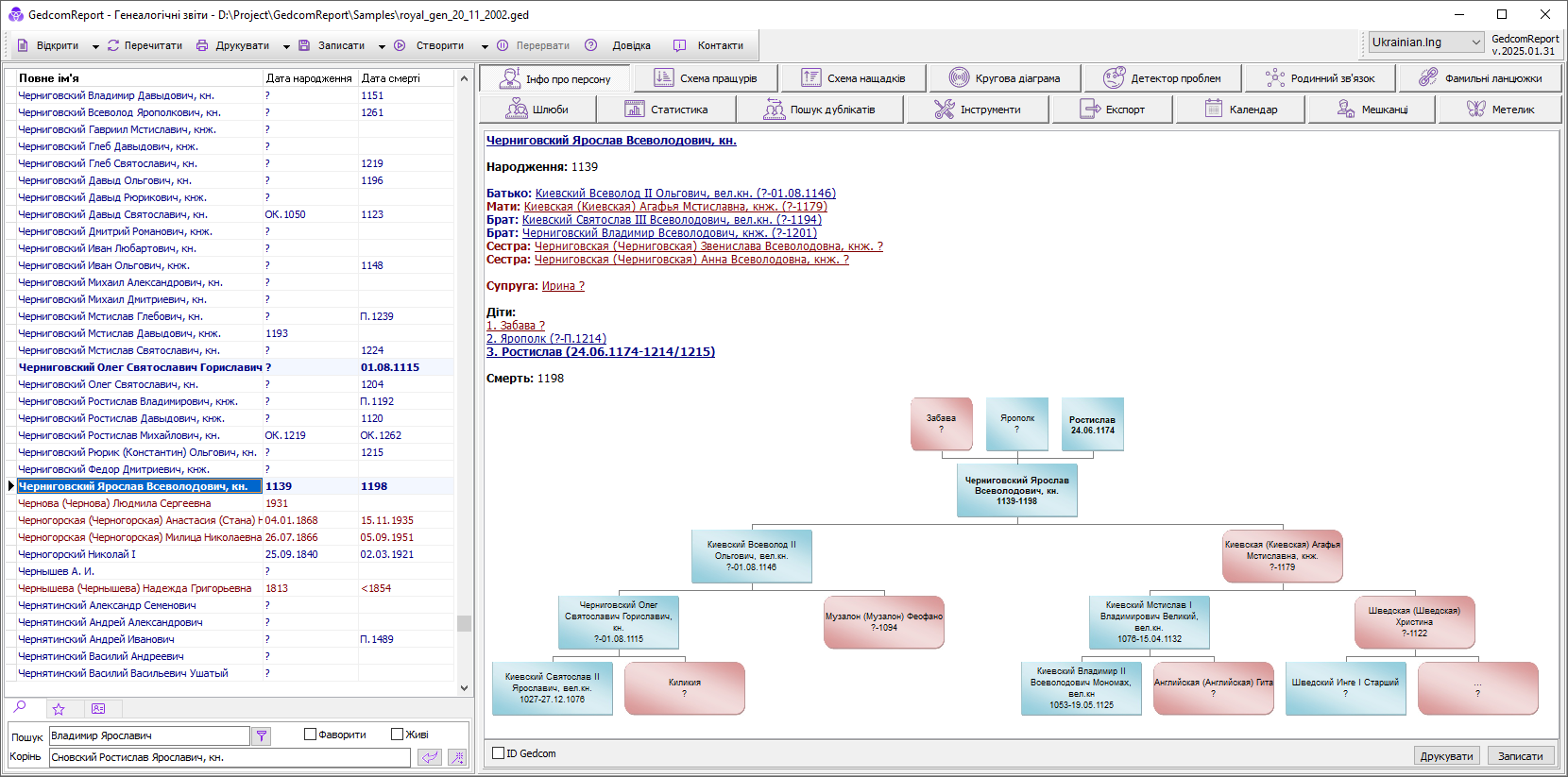Expand the Друкувати dropdown arrow in toolbar
1568x777 pixels.
(286, 46)
